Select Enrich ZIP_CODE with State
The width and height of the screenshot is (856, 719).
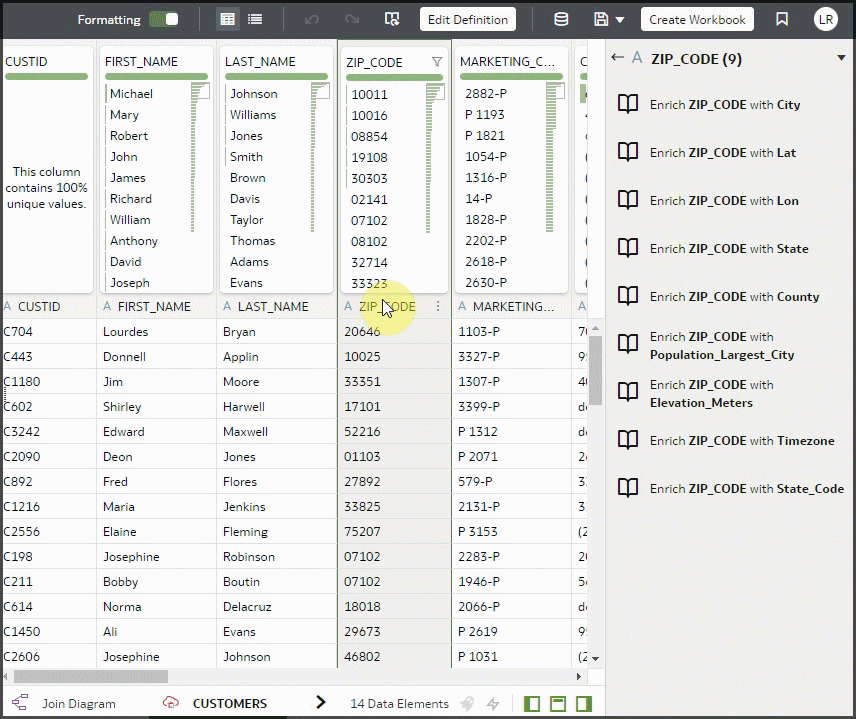pyautogui.click(x=729, y=249)
